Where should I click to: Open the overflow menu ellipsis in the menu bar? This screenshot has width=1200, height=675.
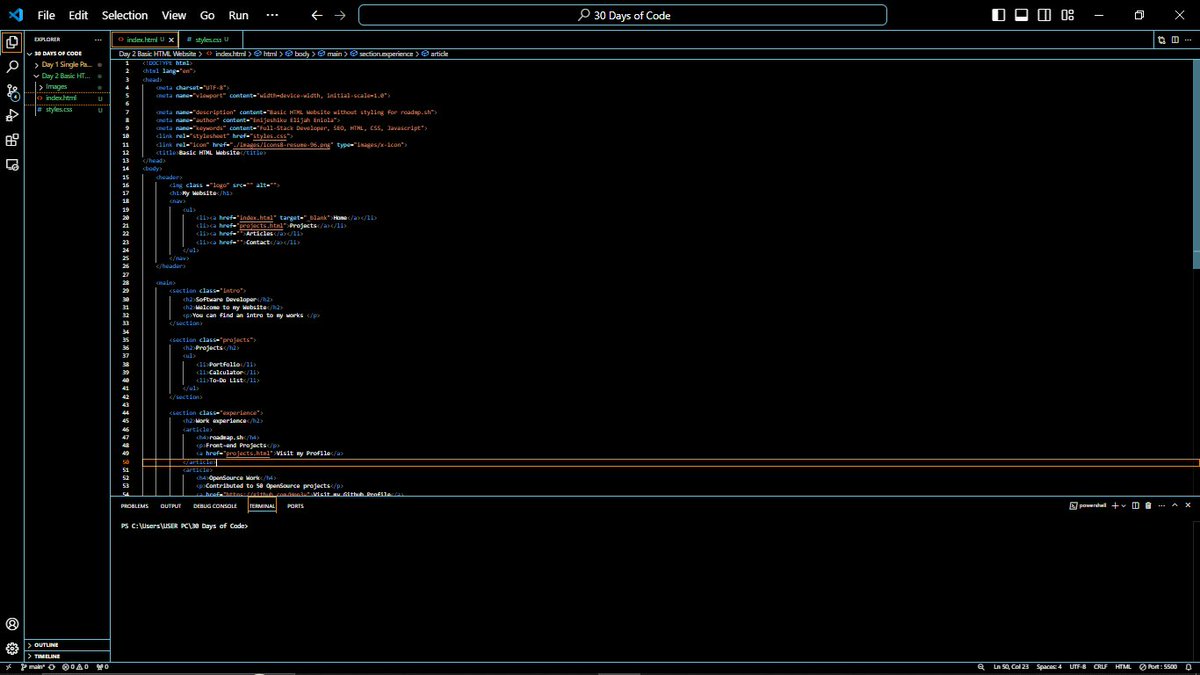[273, 15]
